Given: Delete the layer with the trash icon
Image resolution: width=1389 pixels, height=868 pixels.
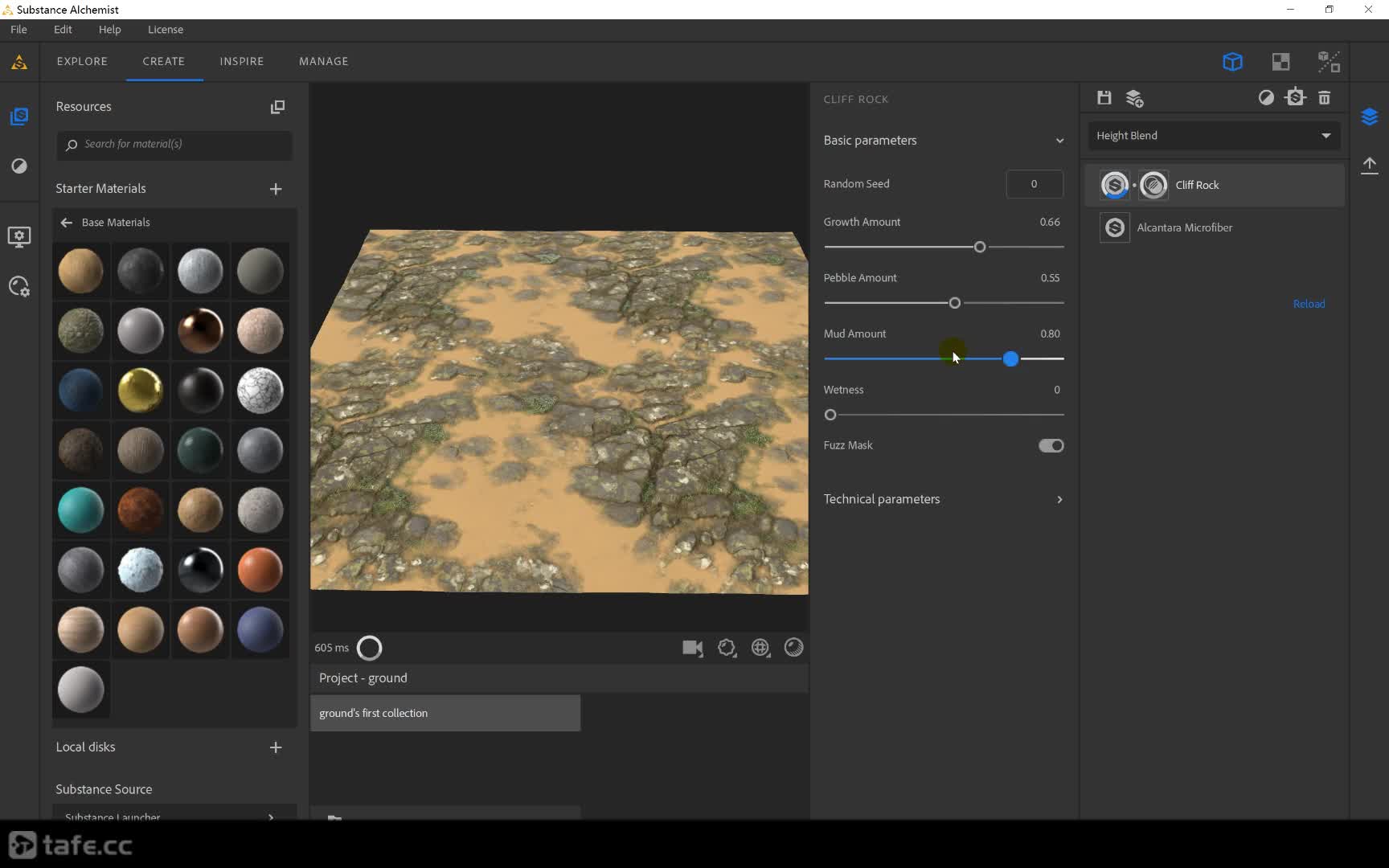Looking at the screenshot, I should click(x=1325, y=98).
